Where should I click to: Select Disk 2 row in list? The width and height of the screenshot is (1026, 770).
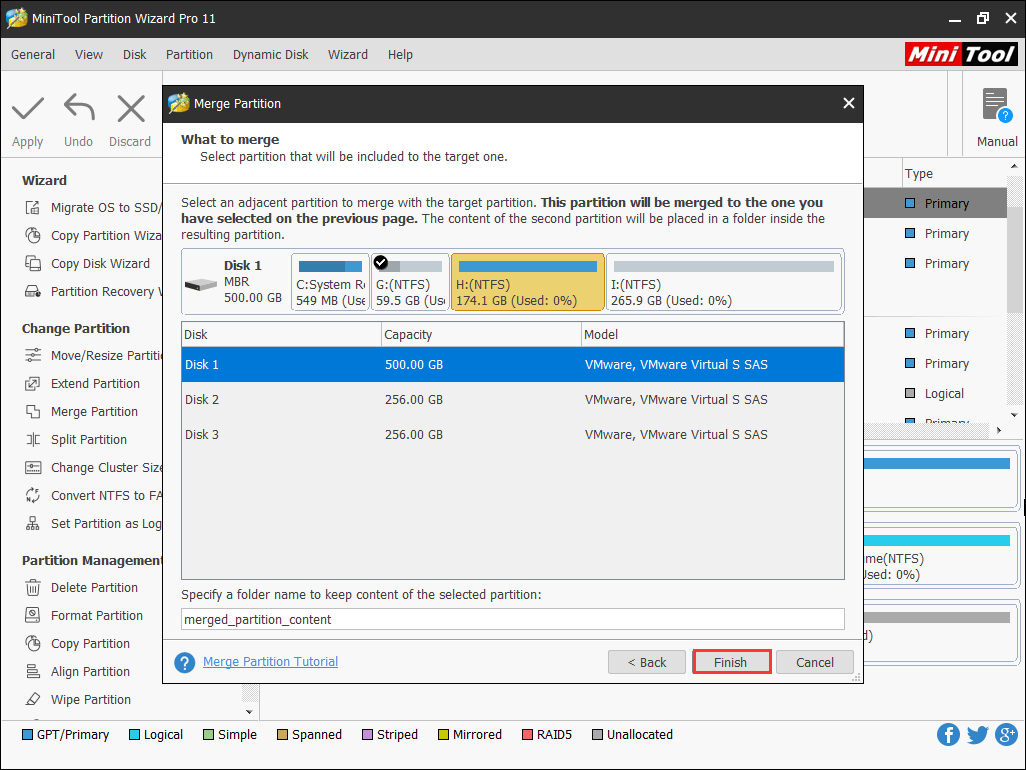pyautogui.click(x=513, y=400)
